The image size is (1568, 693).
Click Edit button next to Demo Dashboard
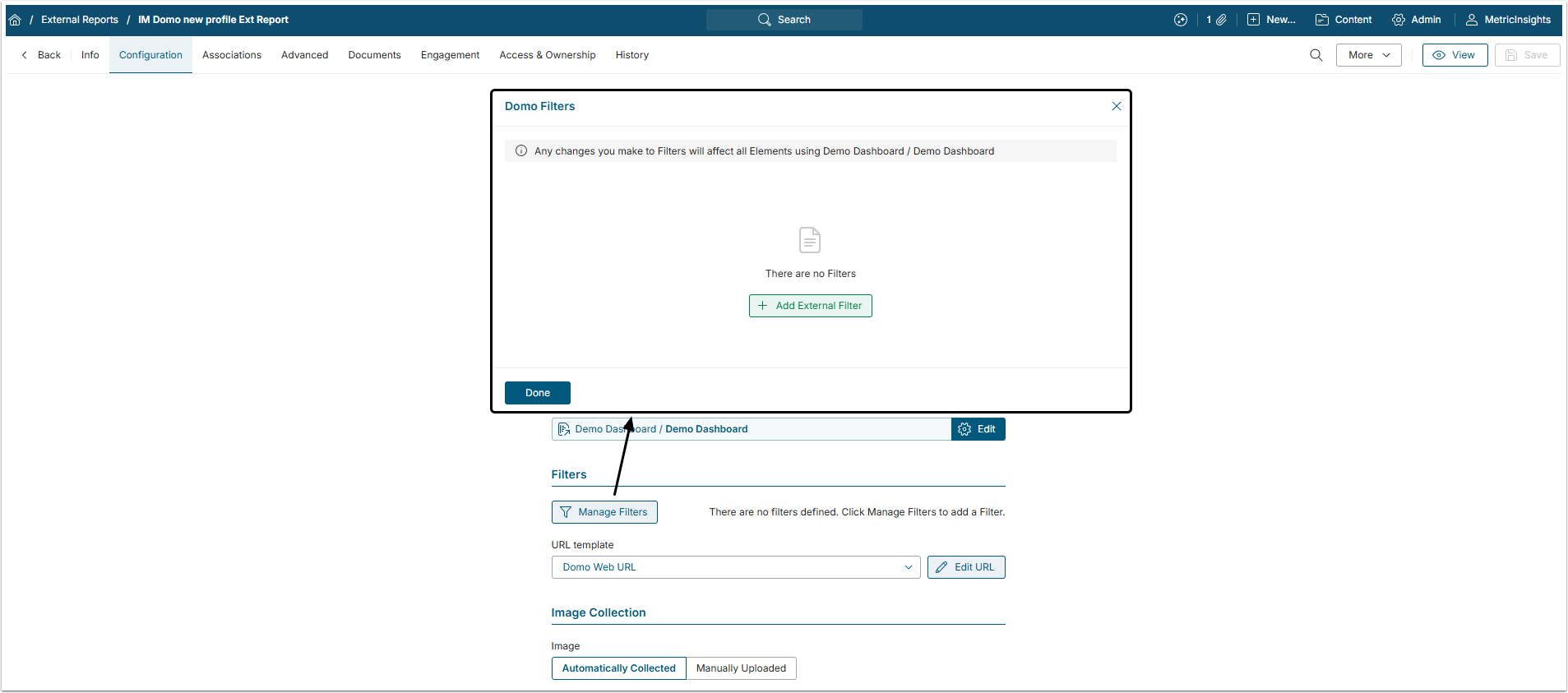point(978,429)
